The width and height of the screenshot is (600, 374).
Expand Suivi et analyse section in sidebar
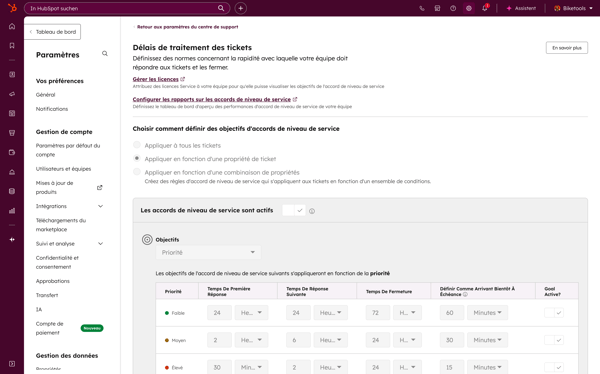point(100,243)
